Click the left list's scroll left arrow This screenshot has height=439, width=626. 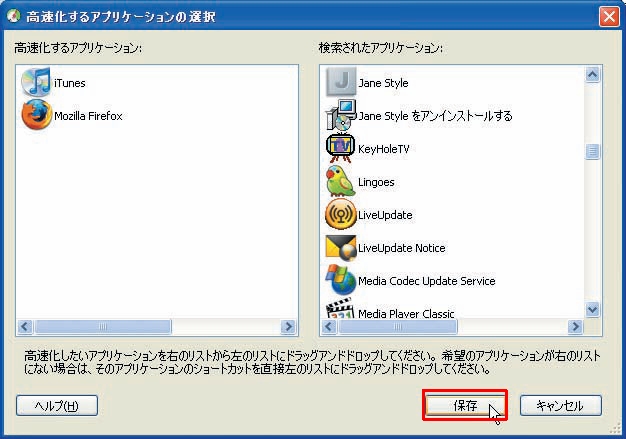click(25, 326)
